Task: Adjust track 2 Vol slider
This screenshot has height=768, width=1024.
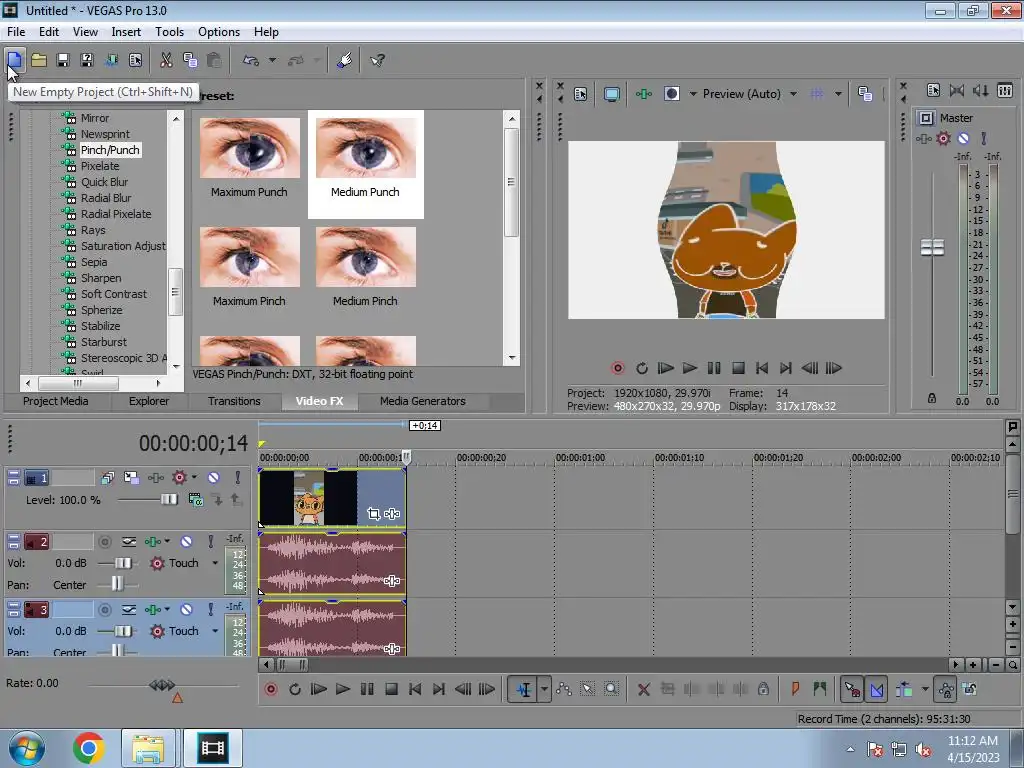Action: coord(122,563)
